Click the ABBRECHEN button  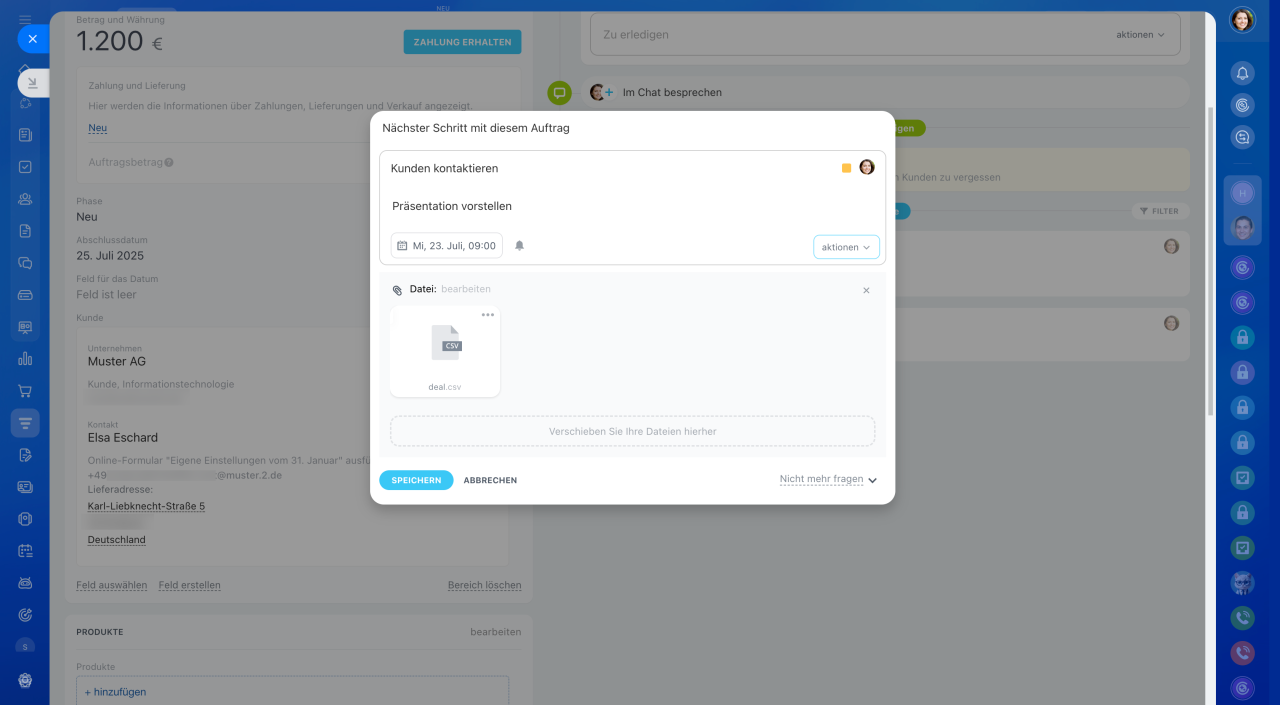490,481
